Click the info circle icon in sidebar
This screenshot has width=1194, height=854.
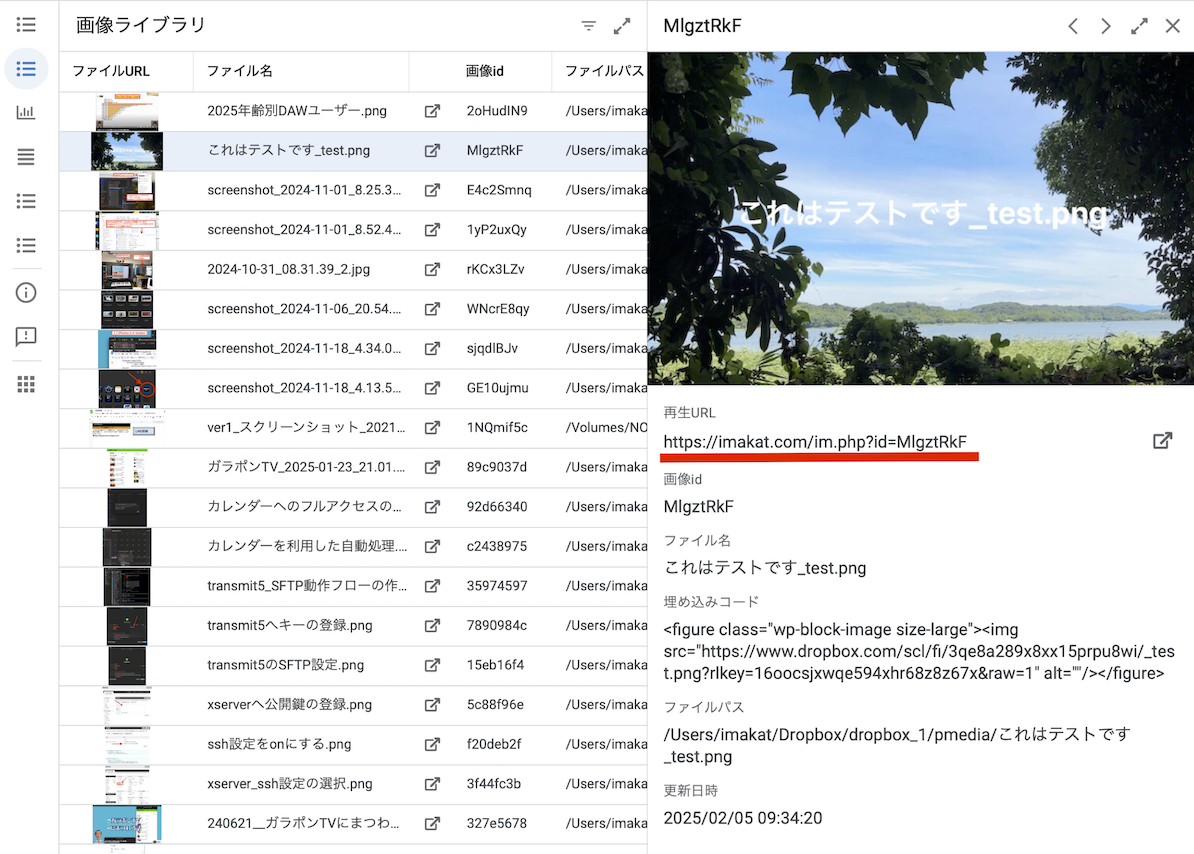tap(26, 292)
